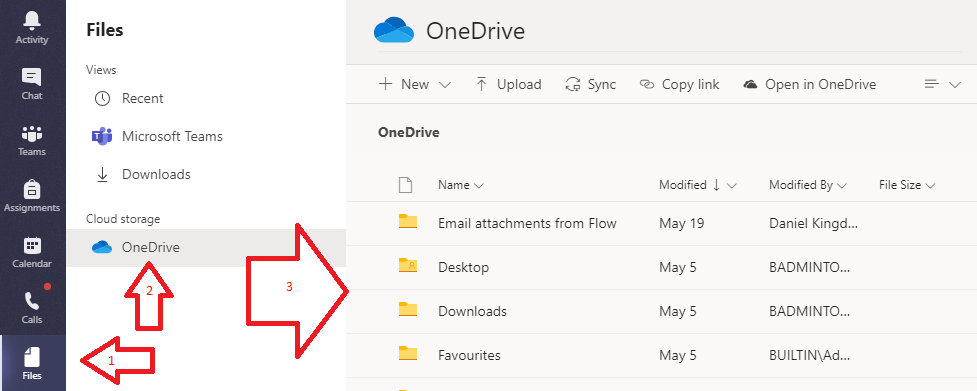Open the Chat icon in sidebar
The image size is (977, 391).
32,77
